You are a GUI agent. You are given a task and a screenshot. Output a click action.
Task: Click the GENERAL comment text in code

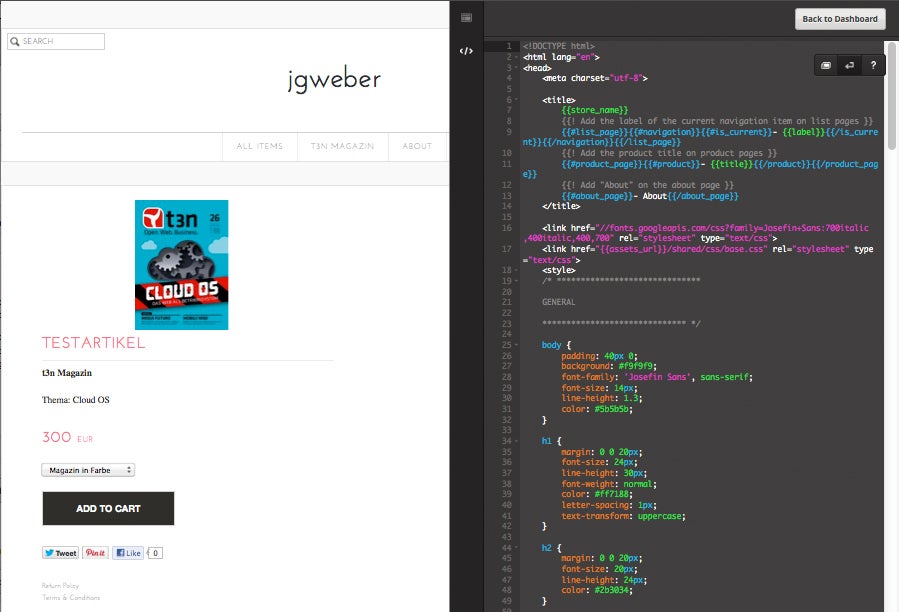558,302
